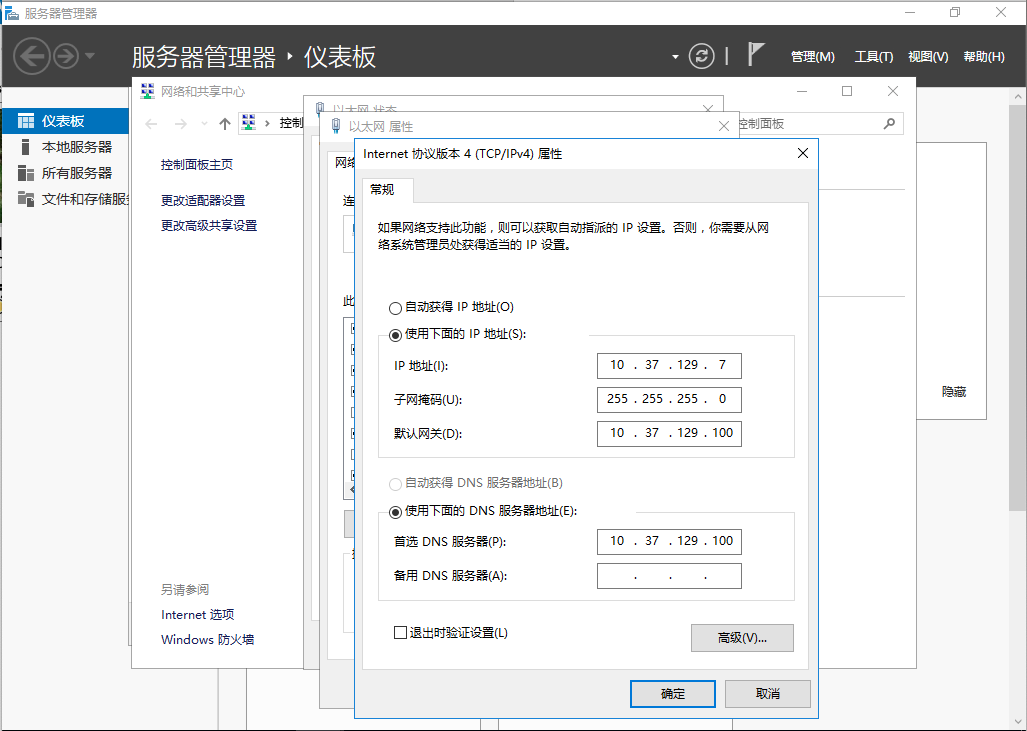Select 使用下面的 DNS 服务器地址 radio button
Viewport: 1027px width, 731px height.
click(395, 512)
